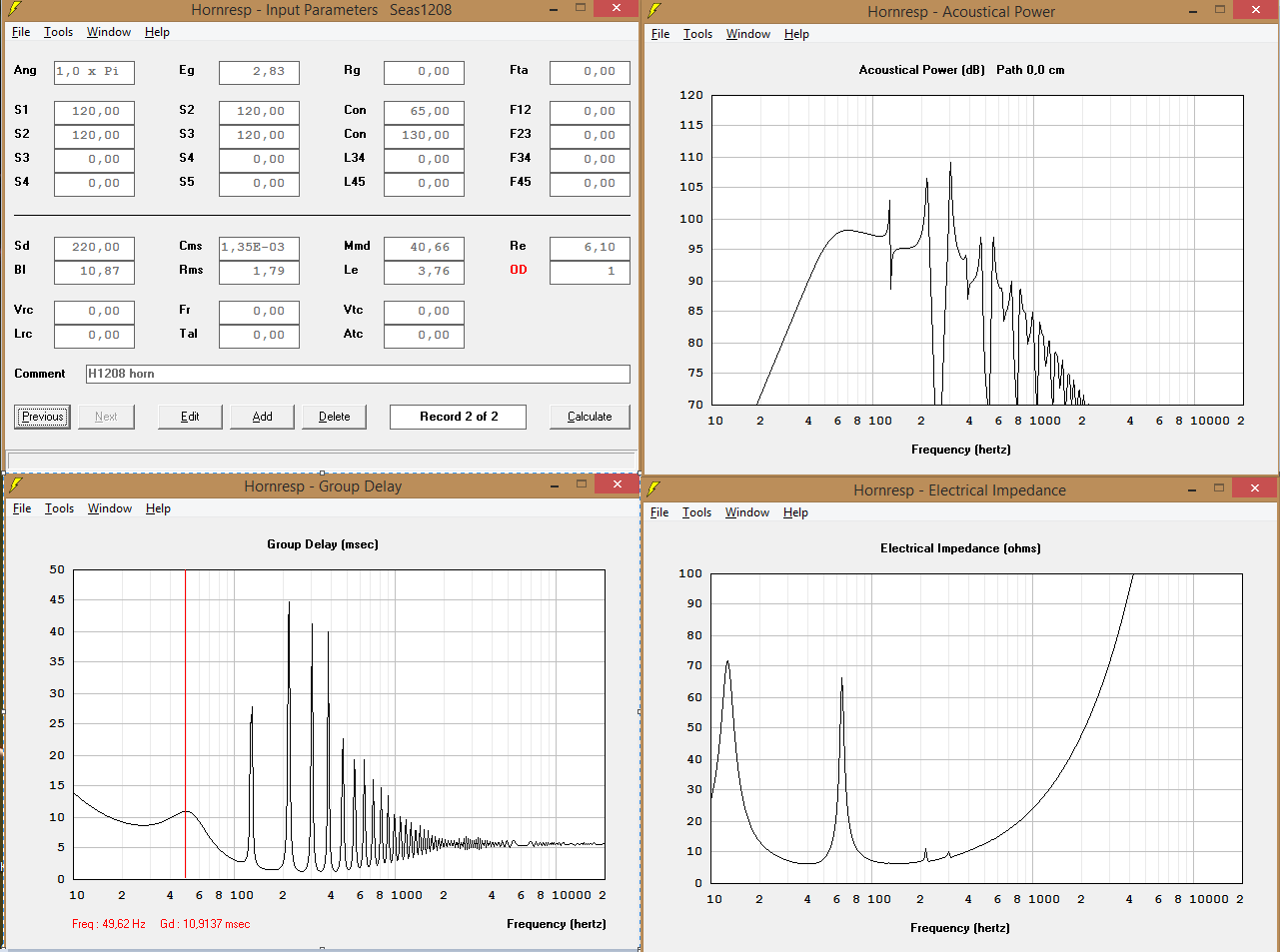The width and height of the screenshot is (1280, 952).
Task: Open Window menu in Input Parameters window
Action: point(109,32)
